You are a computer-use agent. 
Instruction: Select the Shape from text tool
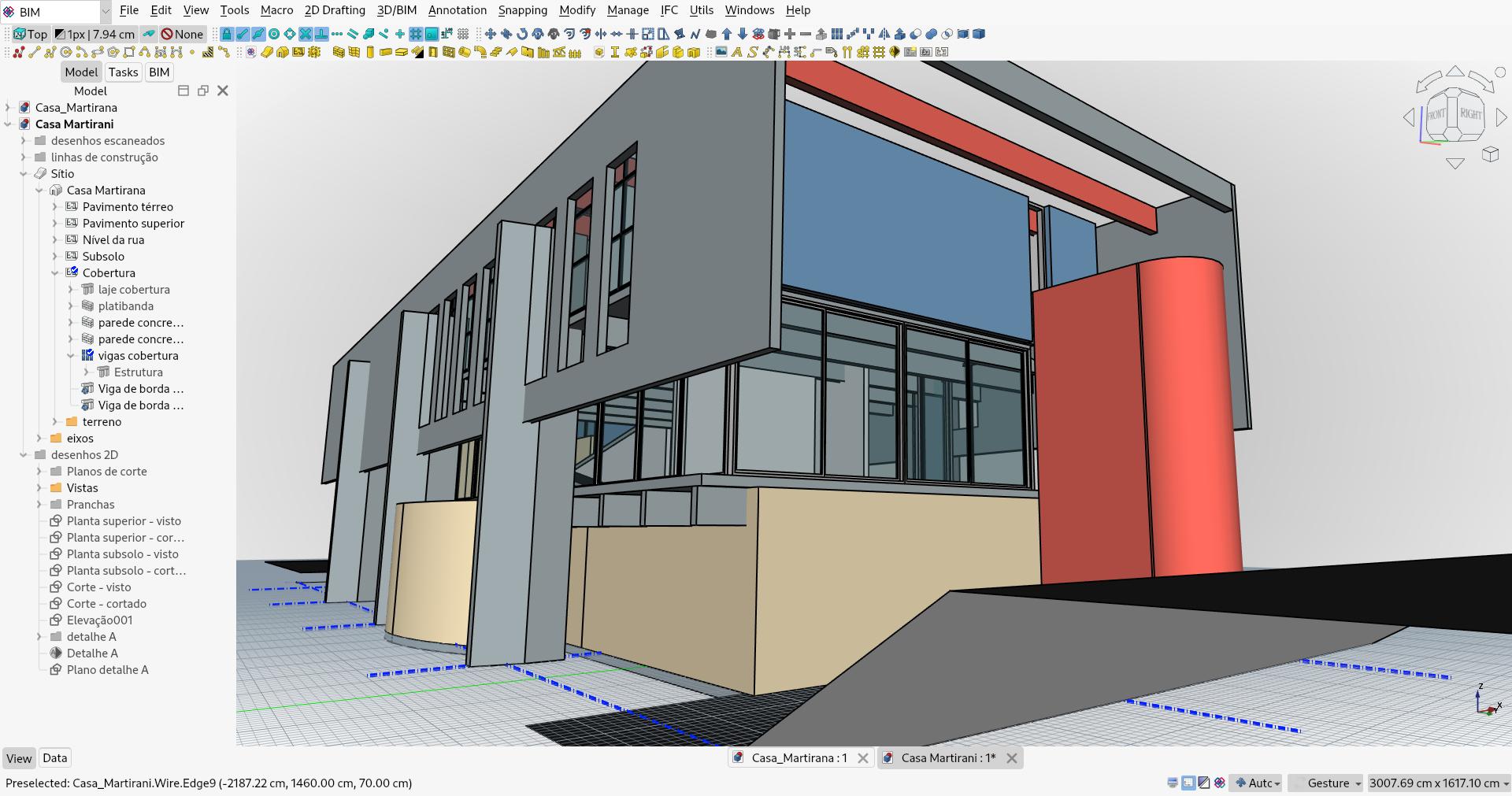753,53
